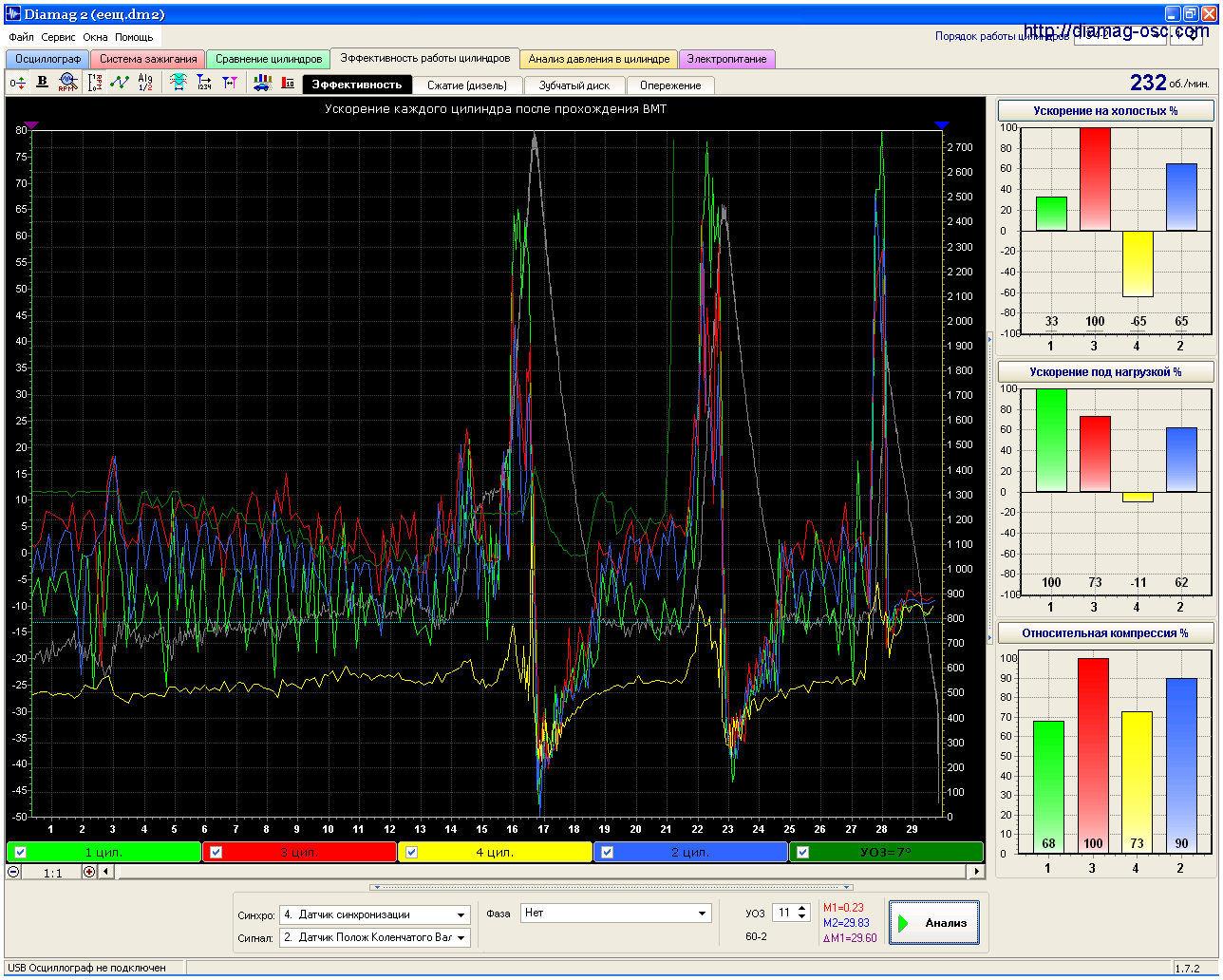
Task: Click the zoom in plus icon
Action: [x=89, y=872]
